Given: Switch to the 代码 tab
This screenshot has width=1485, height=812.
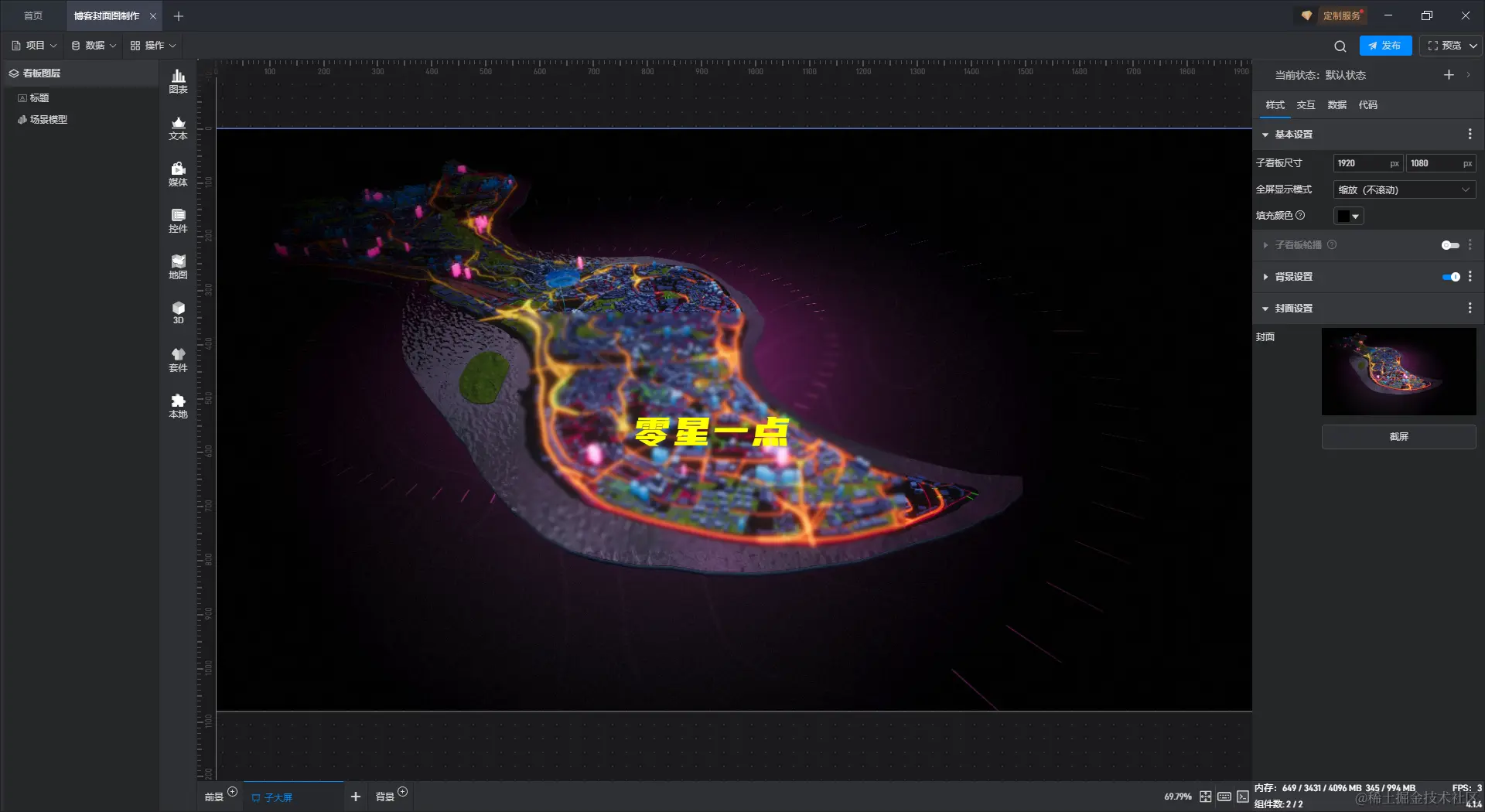Looking at the screenshot, I should coord(1367,105).
